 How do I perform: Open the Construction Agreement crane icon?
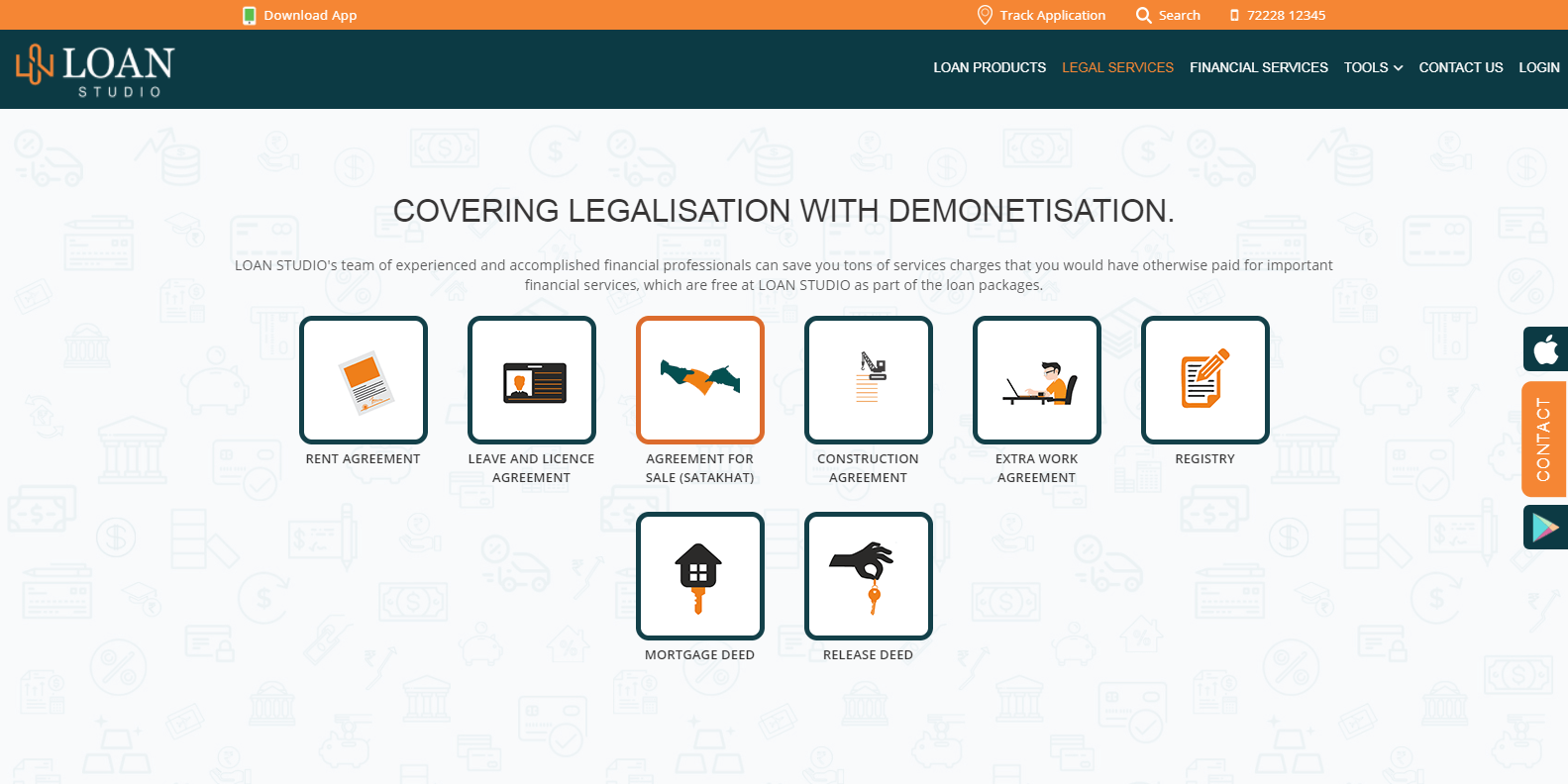click(869, 380)
